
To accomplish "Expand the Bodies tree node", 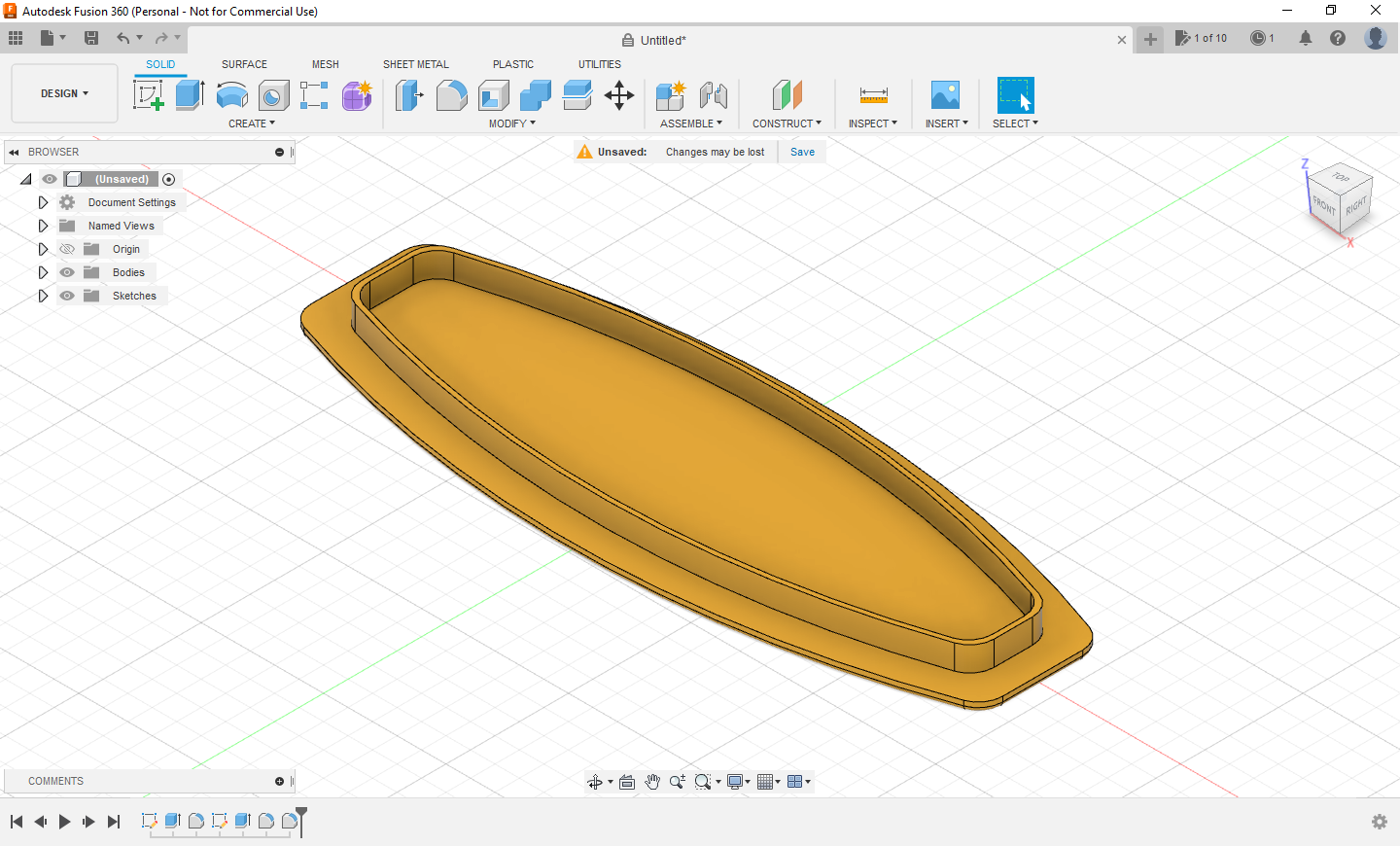I will click(x=43, y=272).
